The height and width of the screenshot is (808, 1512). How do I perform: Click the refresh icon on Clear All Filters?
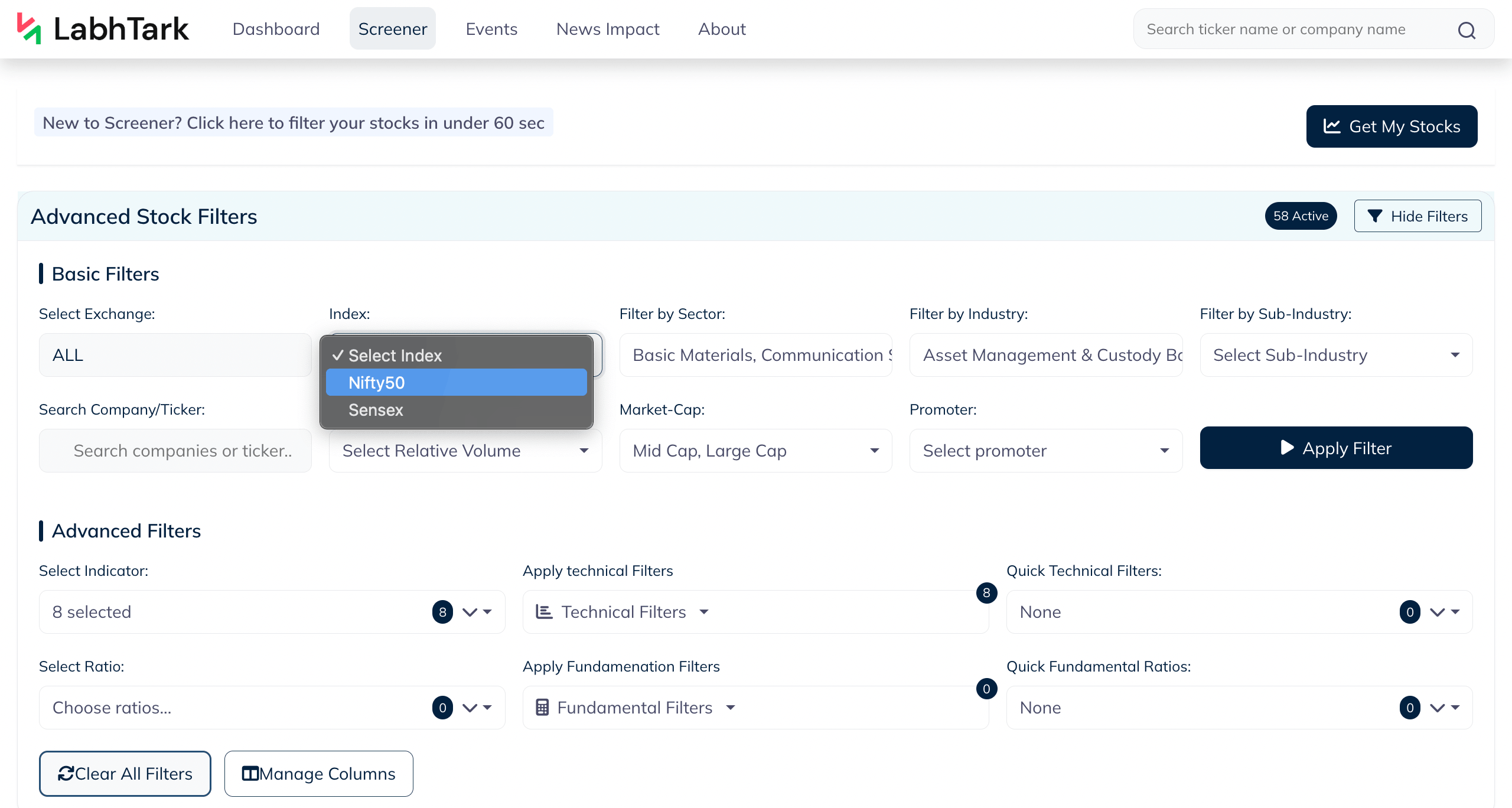[x=66, y=774]
